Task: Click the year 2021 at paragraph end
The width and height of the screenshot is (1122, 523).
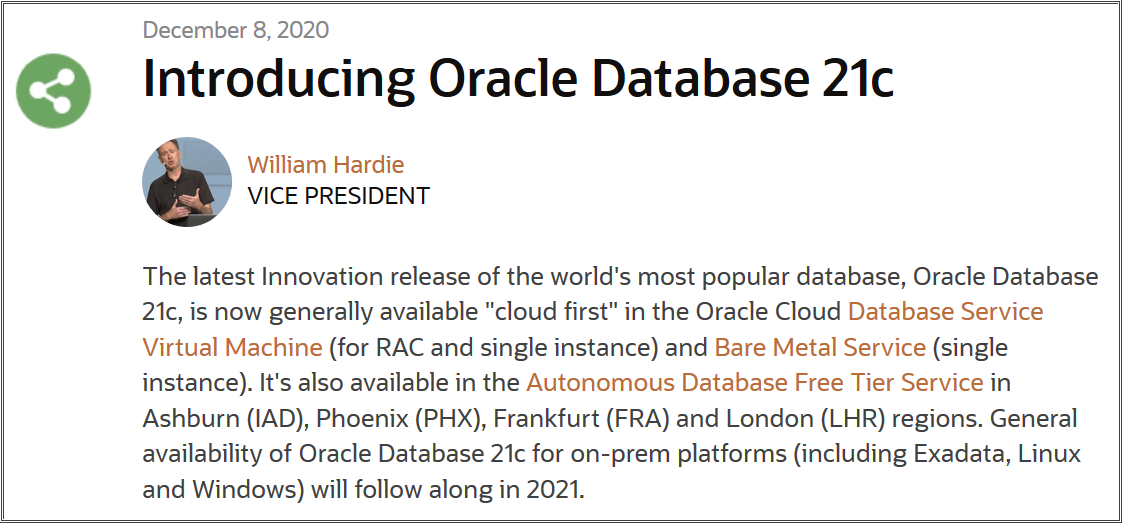Action: (x=550, y=488)
